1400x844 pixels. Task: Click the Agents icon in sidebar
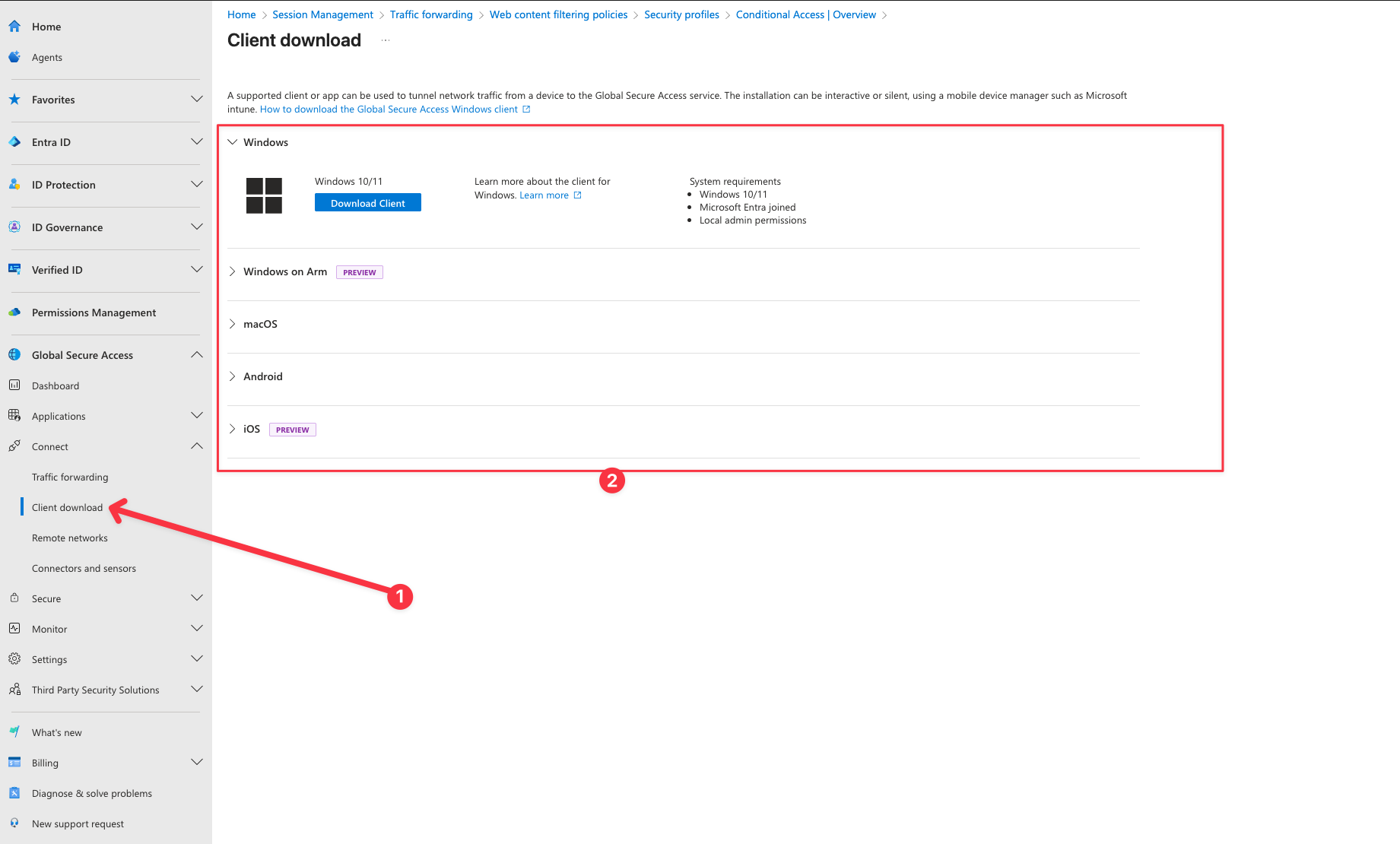click(x=14, y=57)
